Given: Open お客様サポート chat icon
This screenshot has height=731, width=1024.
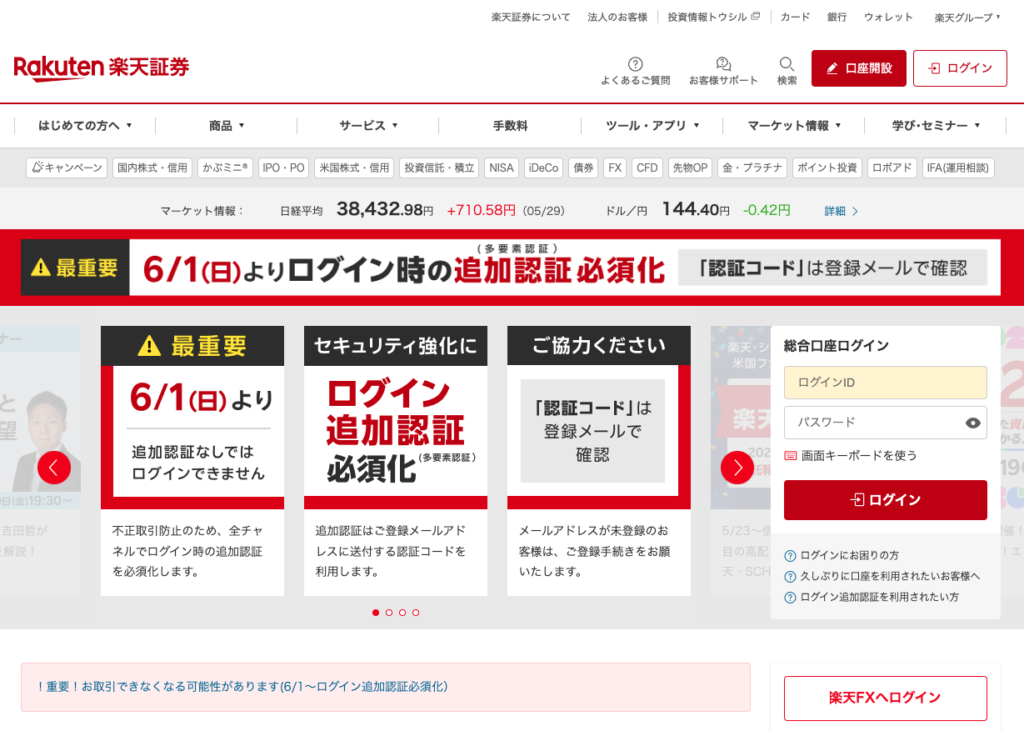Looking at the screenshot, I should [723, 64].
